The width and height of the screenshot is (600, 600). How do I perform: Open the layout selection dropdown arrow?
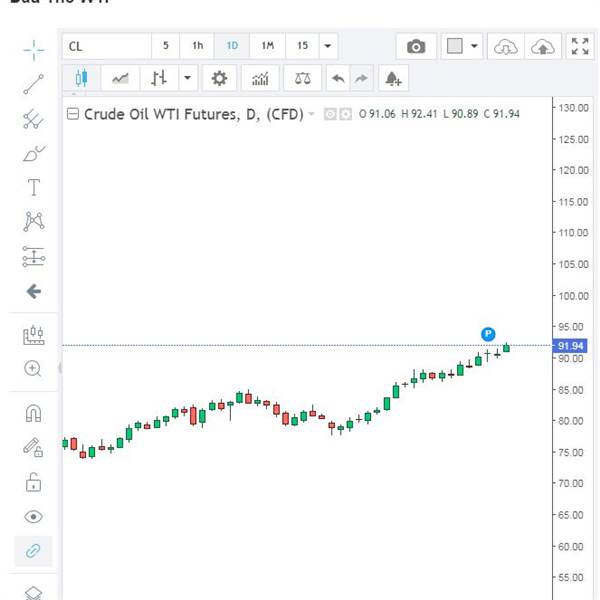tap(474, 46)
